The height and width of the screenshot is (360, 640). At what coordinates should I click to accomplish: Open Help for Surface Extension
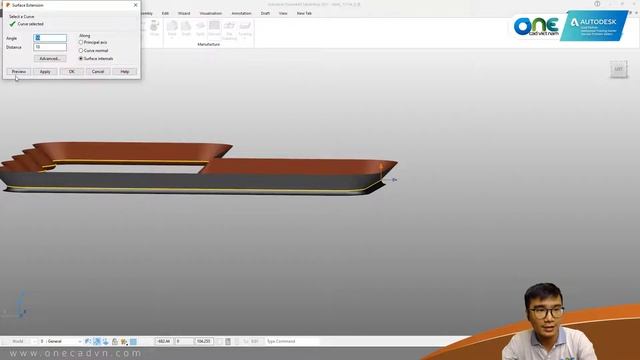click(x=124, y=72)
